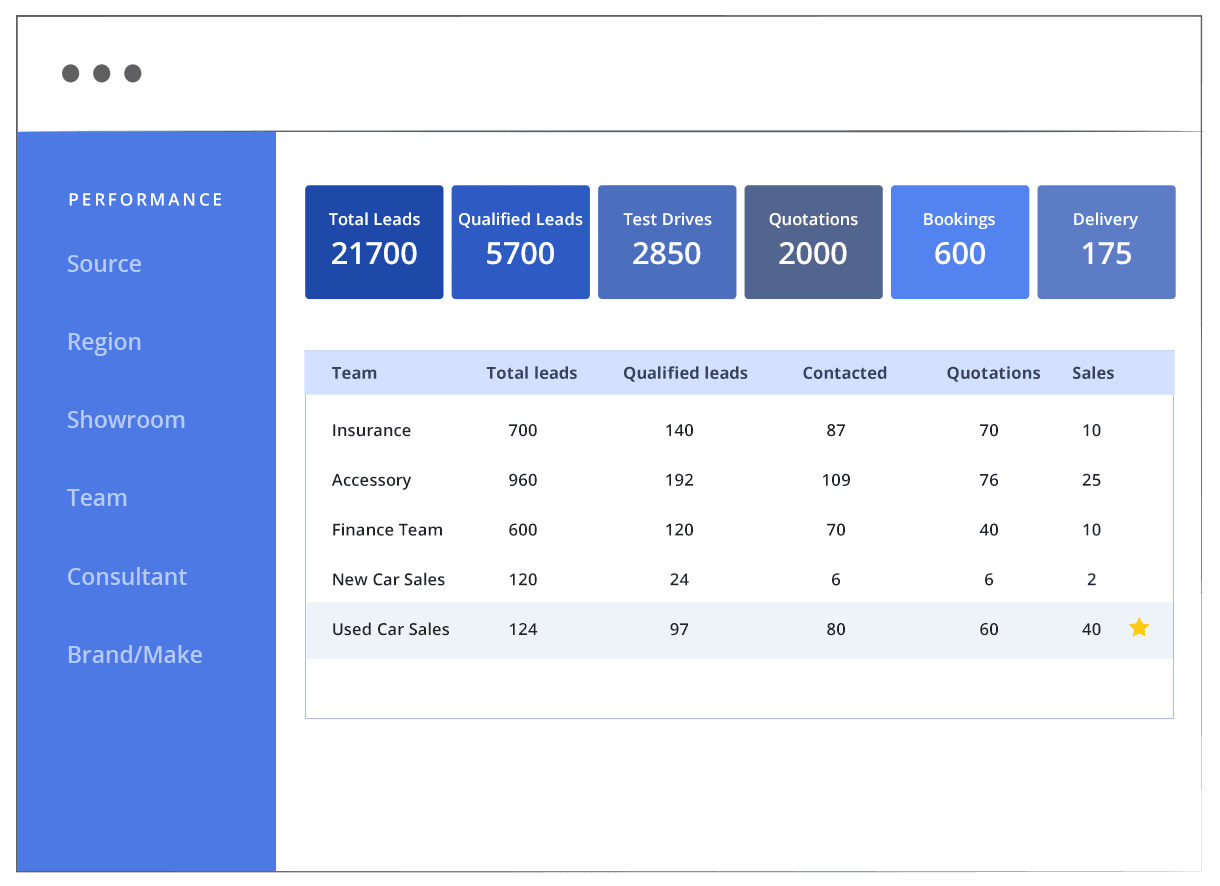
Task: Click Accessory total leads value 960
Action: click(x=523, y=480)
